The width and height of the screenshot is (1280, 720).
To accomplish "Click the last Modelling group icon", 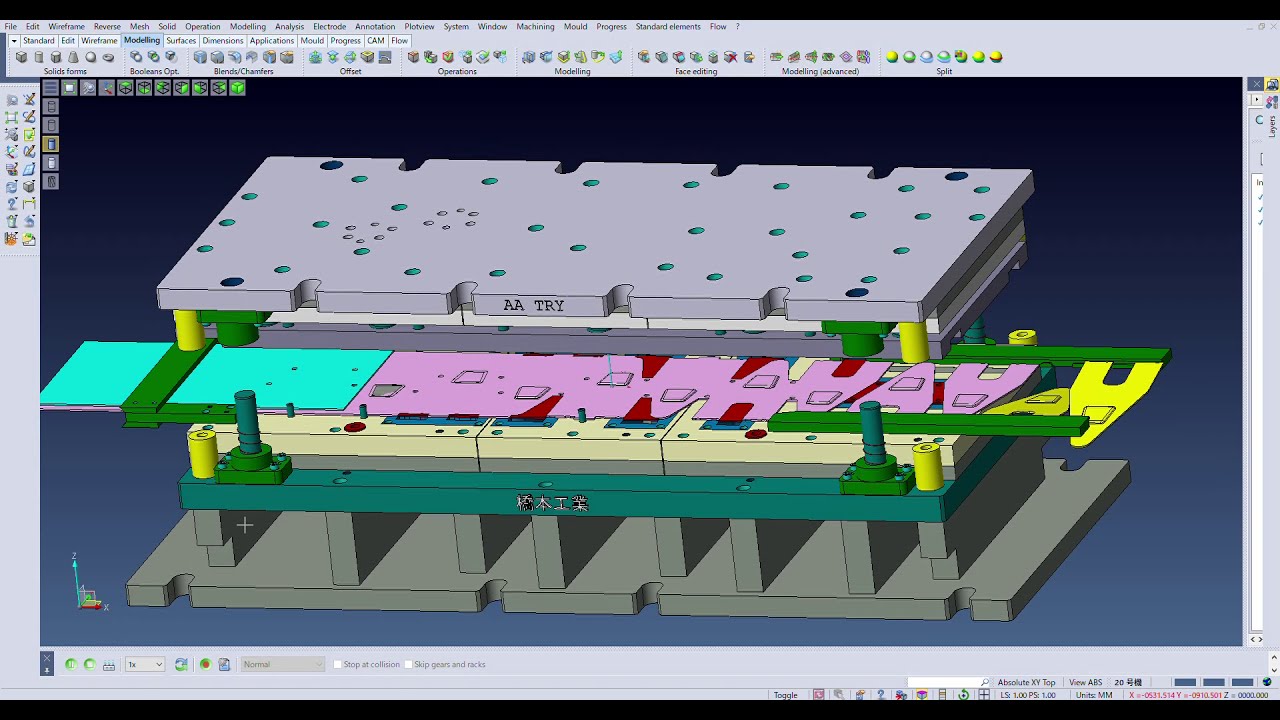I will [616, 57].
